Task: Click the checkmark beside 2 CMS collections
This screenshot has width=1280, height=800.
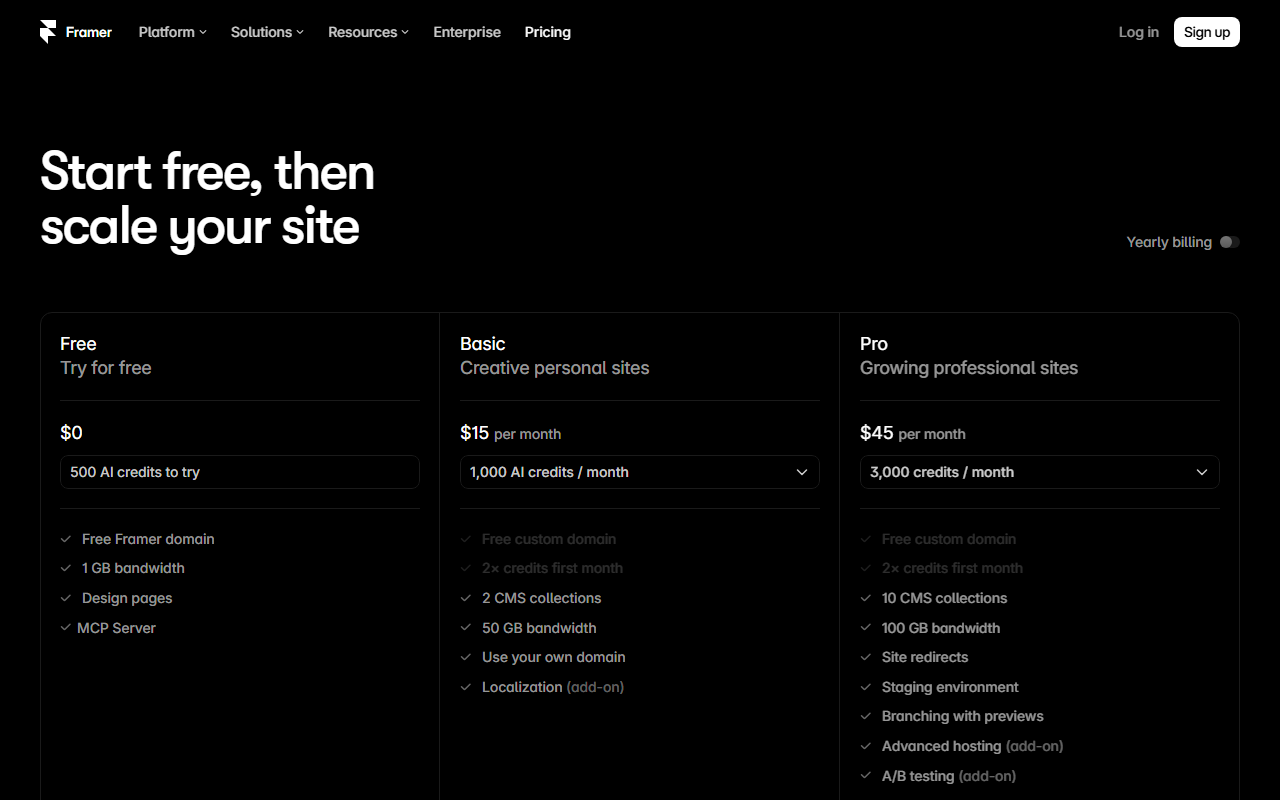Action: (x=466, y=598)
